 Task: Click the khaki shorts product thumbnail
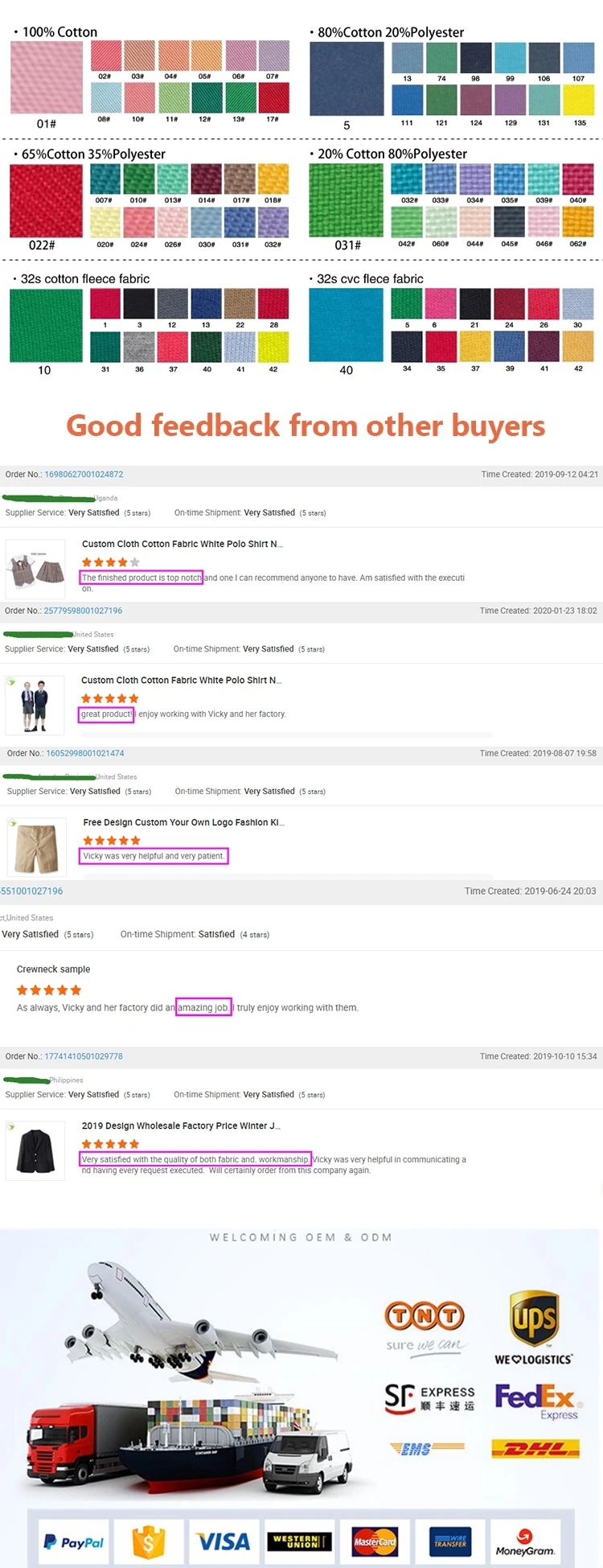35,847
